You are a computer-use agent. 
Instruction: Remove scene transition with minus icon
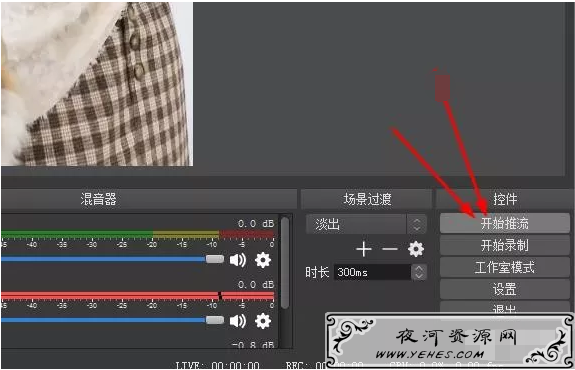click(x=390, y=249)
